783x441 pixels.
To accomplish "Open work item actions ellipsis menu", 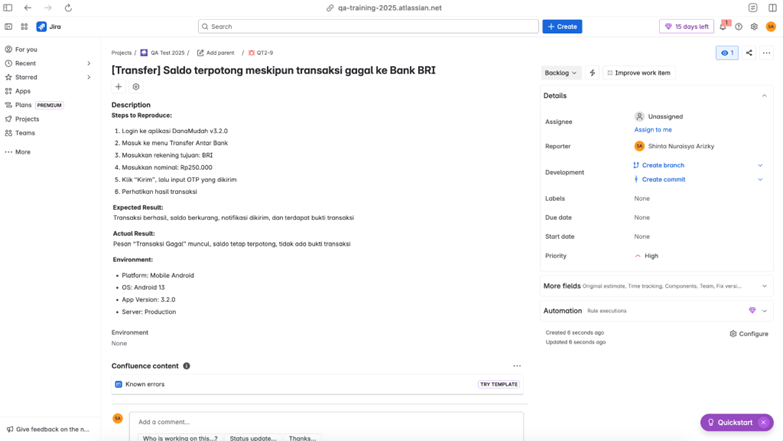I will coord(767,52).
